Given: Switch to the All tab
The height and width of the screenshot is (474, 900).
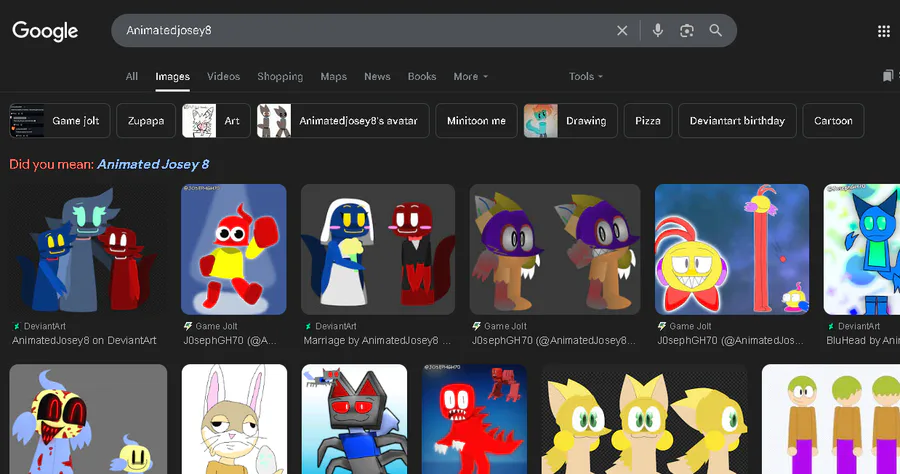Looking at the screenshot, I should point(131,76).
